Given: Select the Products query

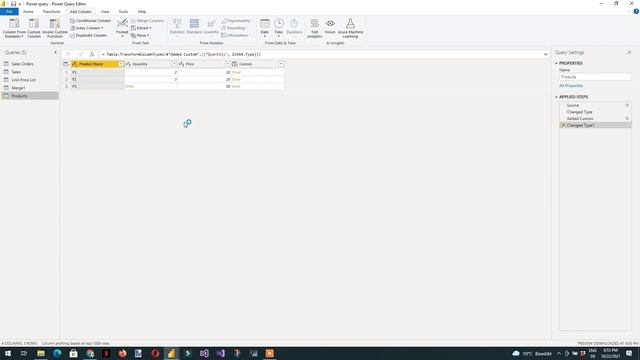Looking at the screenshot, I should [30, 96].
